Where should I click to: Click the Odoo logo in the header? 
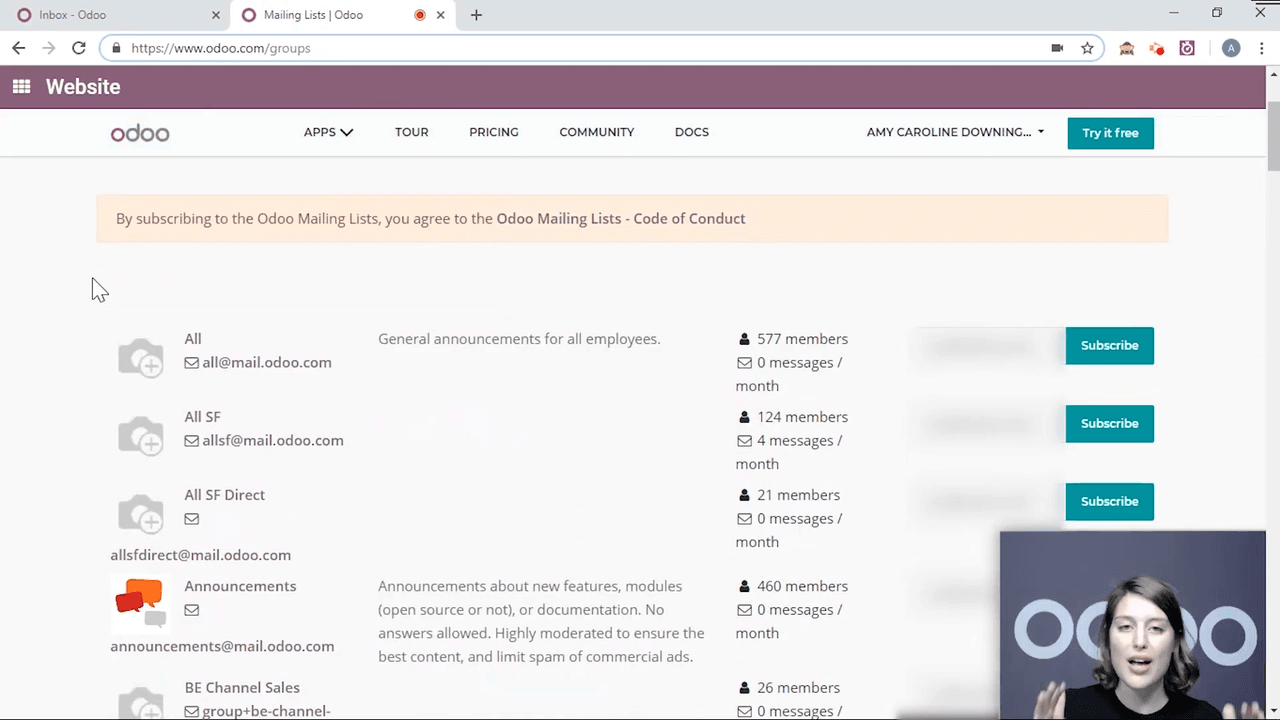(x=140, y=133)
